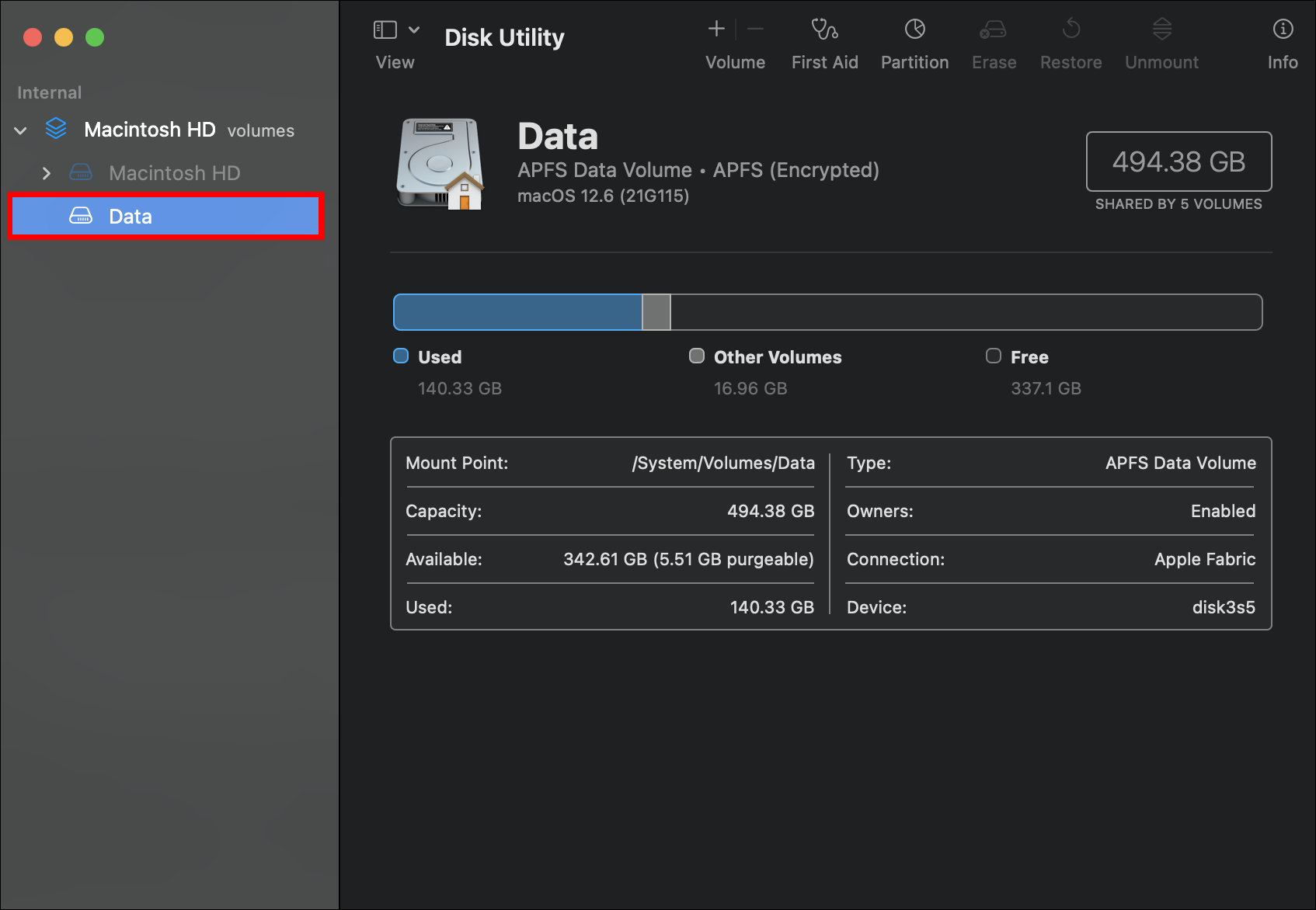
Task: Expand the greyed Macintosh HD volume
Action: pyautogui.click(x=47, y=173)
